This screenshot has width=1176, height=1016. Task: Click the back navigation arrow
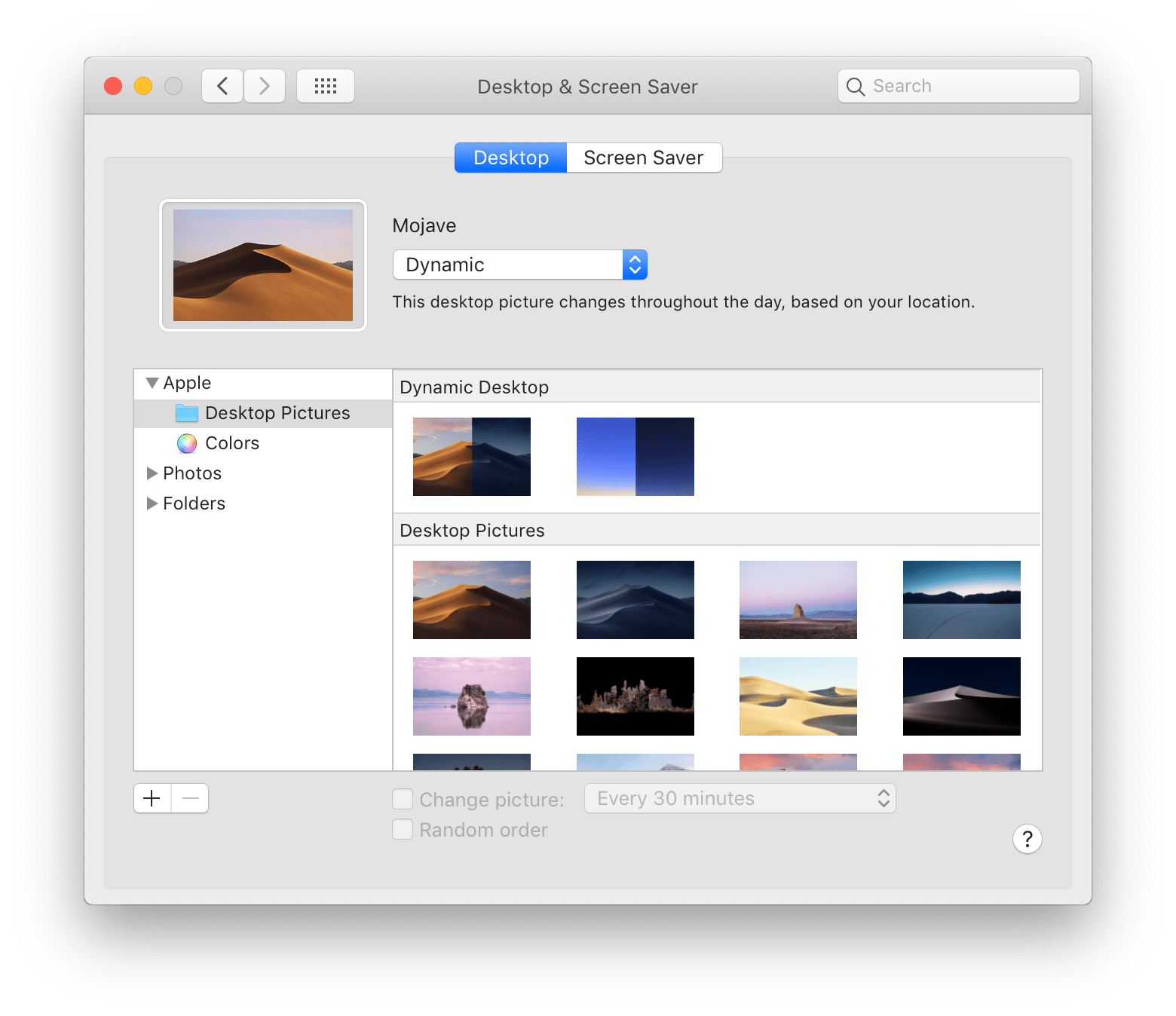[x=222, y=86]
